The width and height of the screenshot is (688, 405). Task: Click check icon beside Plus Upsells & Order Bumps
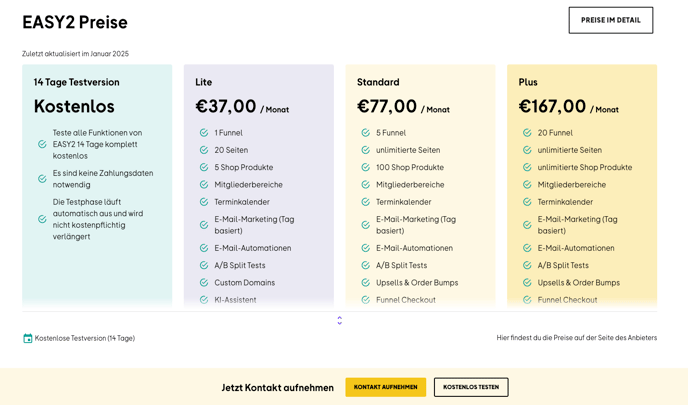pos(527,283)
